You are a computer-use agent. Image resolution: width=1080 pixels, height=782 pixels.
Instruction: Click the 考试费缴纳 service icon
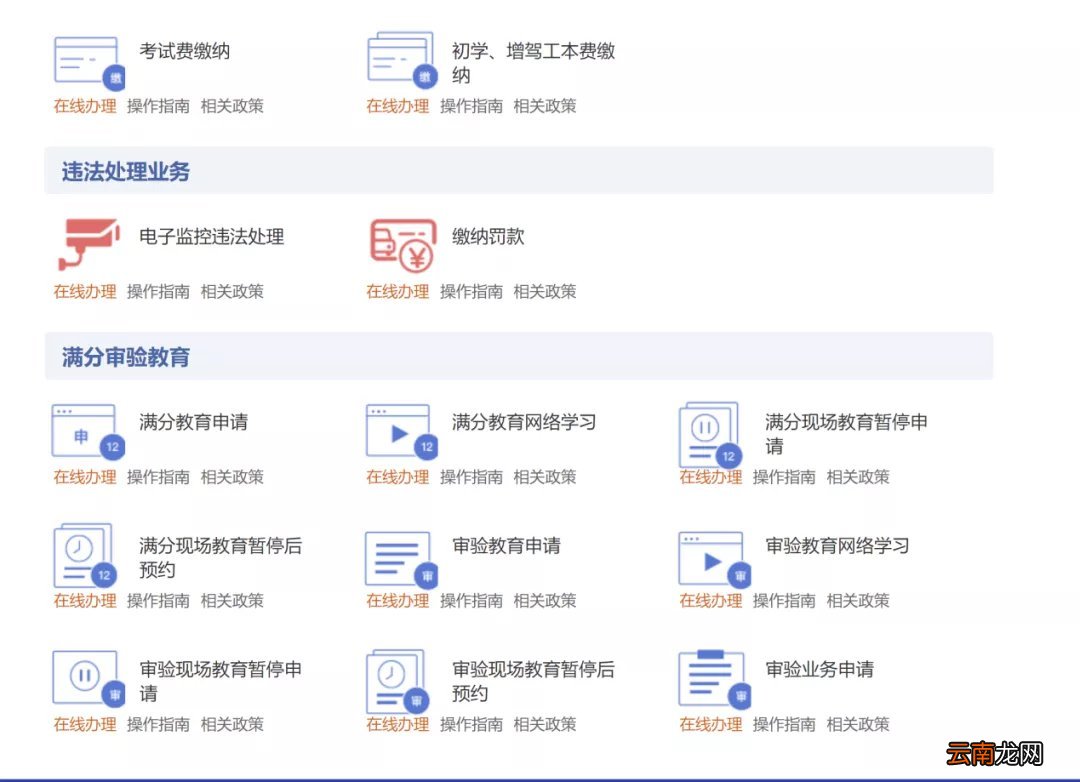click(88, 63)
